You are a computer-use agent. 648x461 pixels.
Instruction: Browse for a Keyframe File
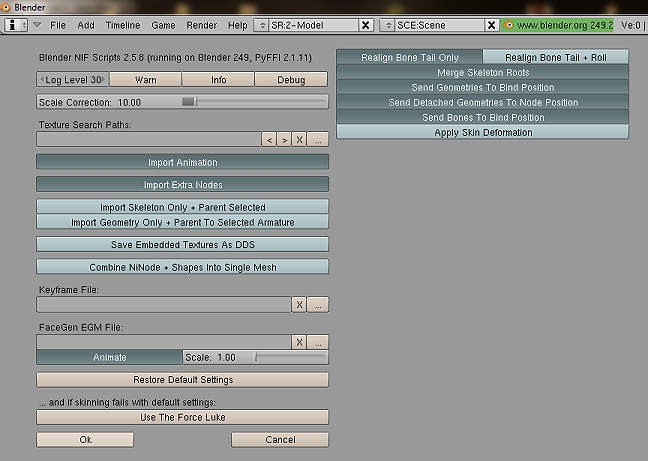coord(318,305)
